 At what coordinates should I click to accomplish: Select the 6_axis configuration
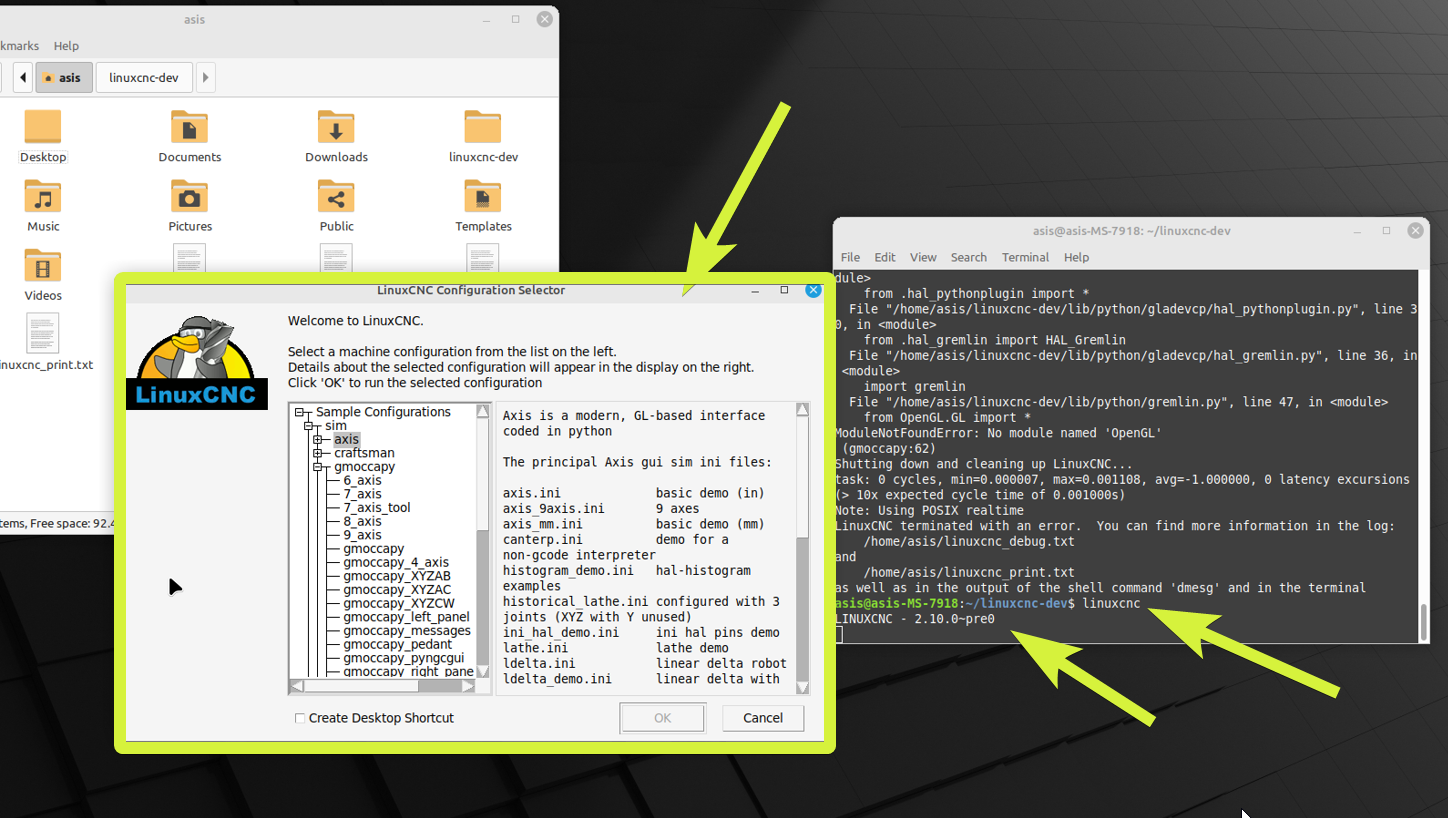[362, 481]
